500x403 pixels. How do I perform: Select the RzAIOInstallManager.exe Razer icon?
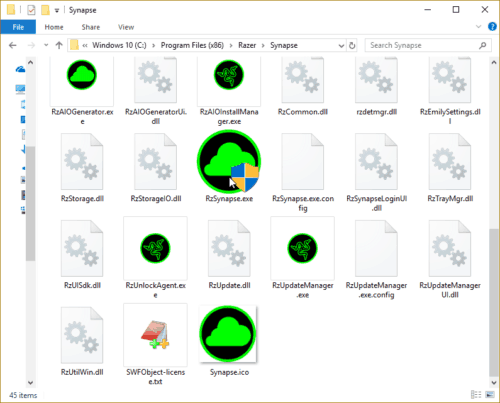(229, 75)
